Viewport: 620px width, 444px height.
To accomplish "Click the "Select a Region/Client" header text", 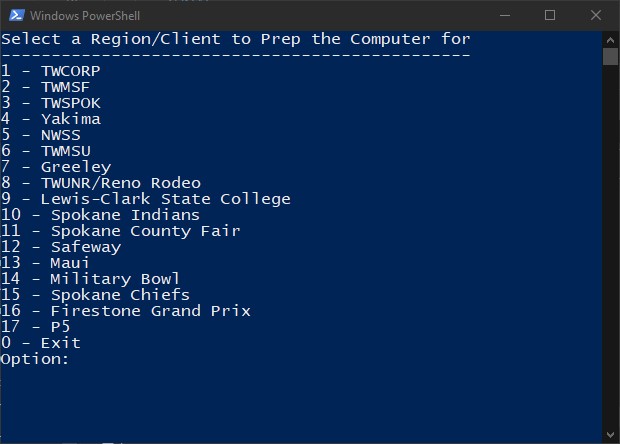I will point(235,39).
